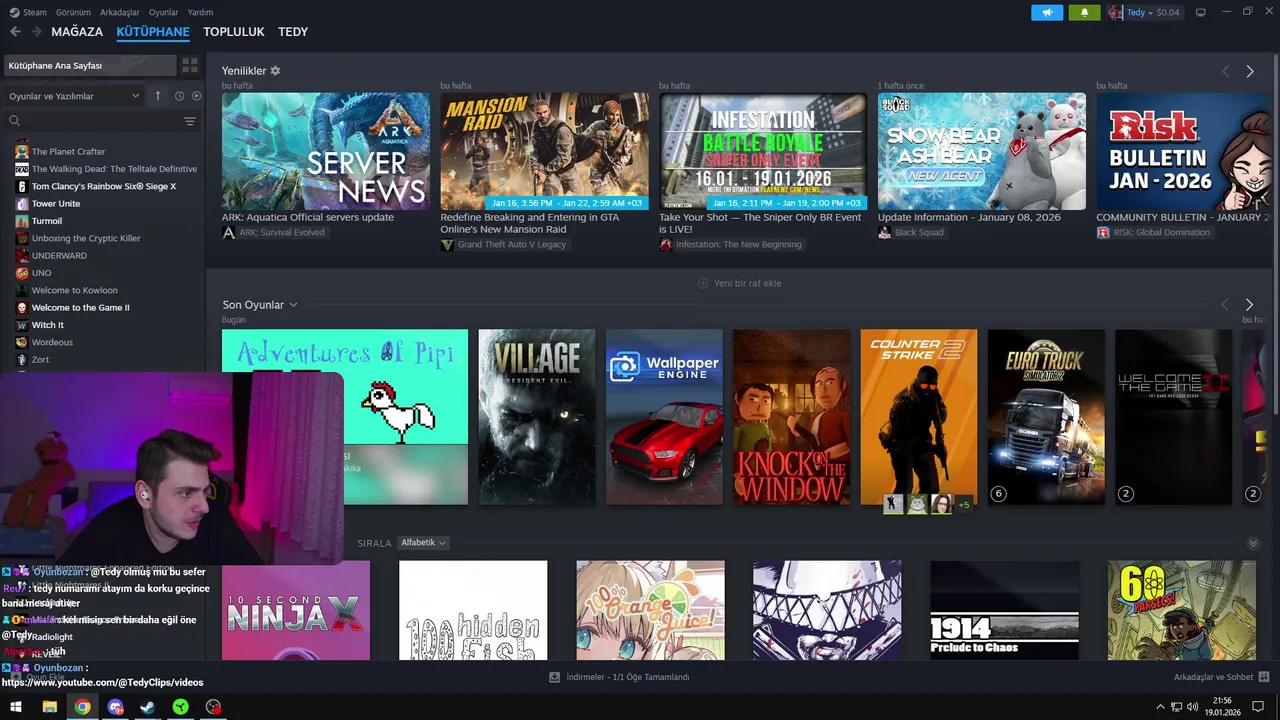This screenshot has width=1280, height=720.
Task: Open ARK: Survival Evolved news source link
Action: click(x=280, y=232)
